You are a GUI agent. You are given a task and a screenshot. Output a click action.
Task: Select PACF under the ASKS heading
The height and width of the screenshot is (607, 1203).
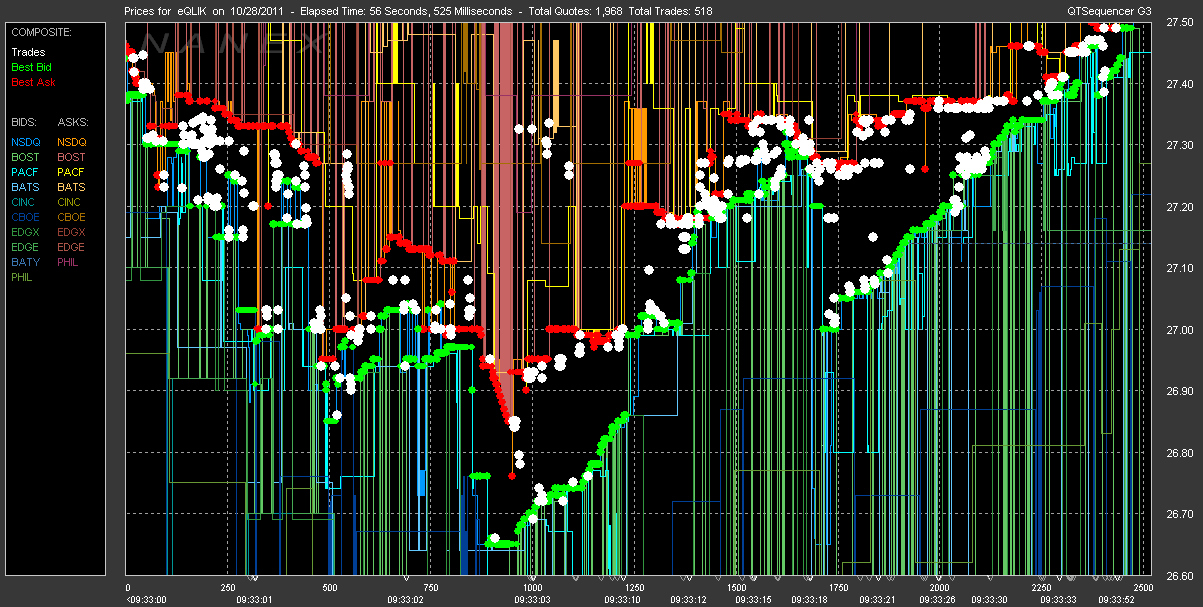click(x=72, y=172)
